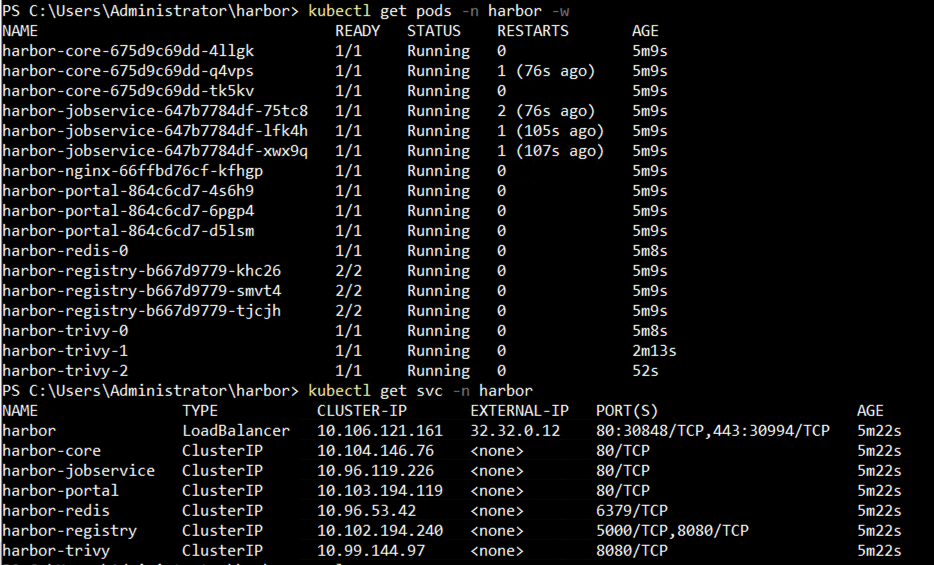Click the harbor-jobservice-647b7784df-75tc8 pod name

155,111
